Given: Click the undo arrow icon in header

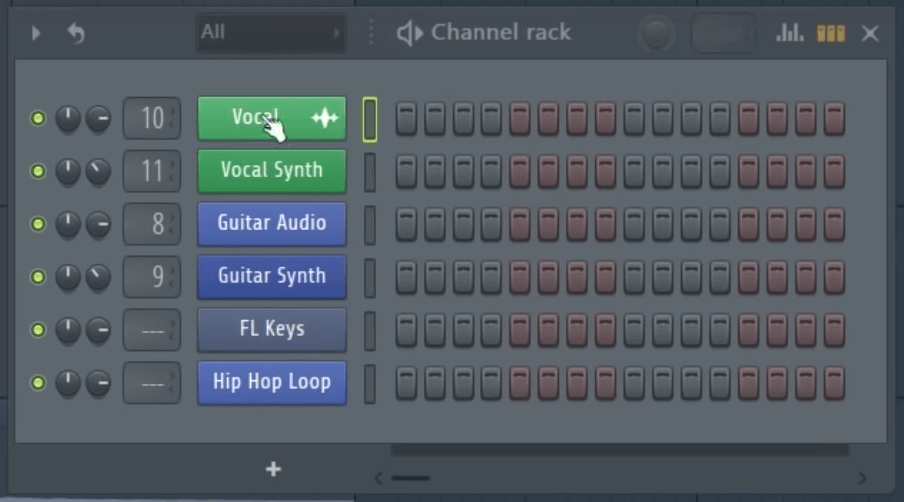Looking at the screenshot, I should click(76, 33).
